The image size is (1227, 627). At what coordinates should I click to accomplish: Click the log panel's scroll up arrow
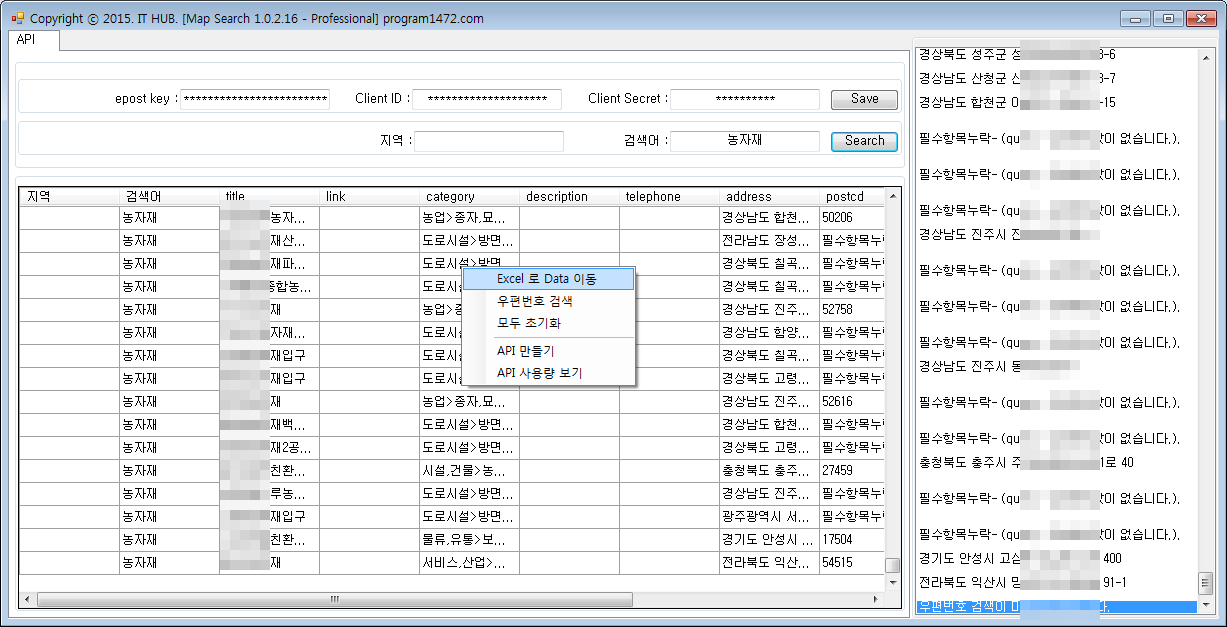coord(1205,55)
